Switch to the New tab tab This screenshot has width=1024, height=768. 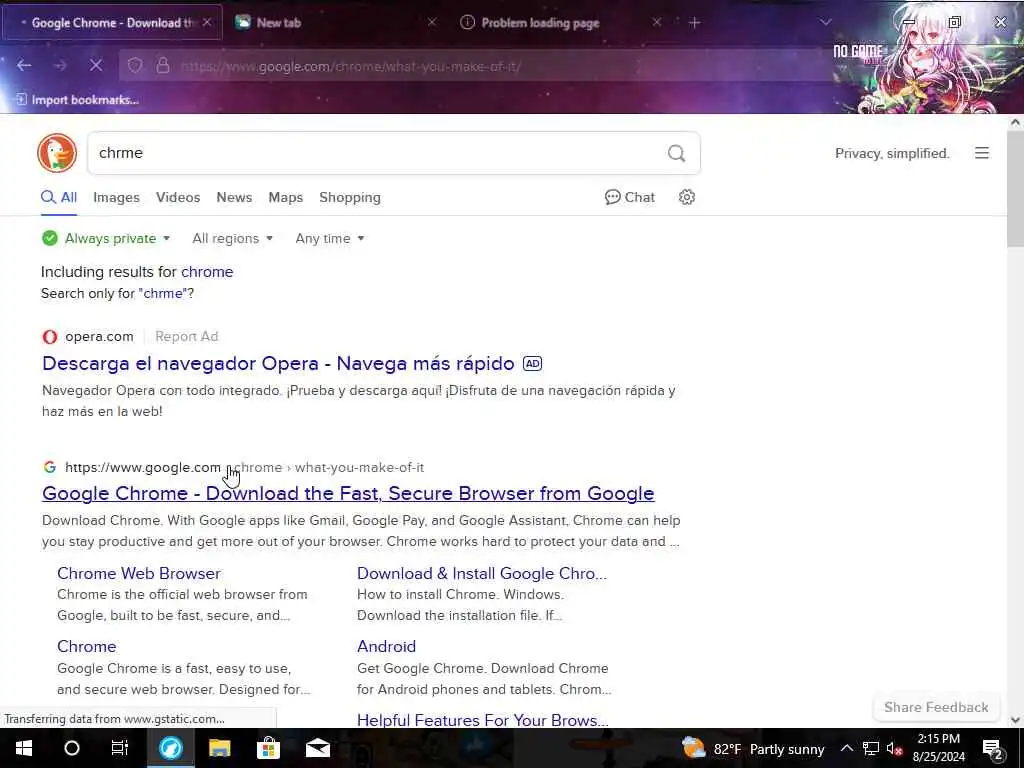pyautogui.click(x=336, y=22)
